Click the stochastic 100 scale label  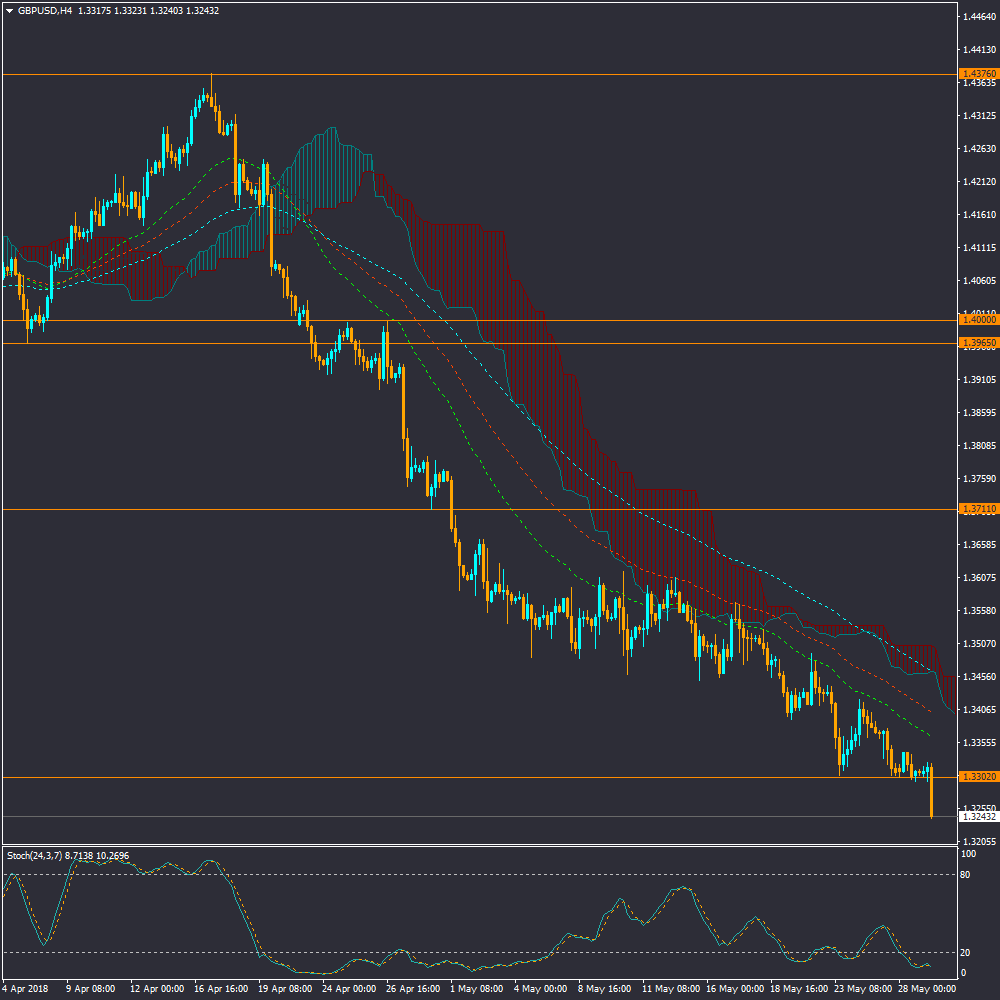pyautogui.click(x=968, y=855)
